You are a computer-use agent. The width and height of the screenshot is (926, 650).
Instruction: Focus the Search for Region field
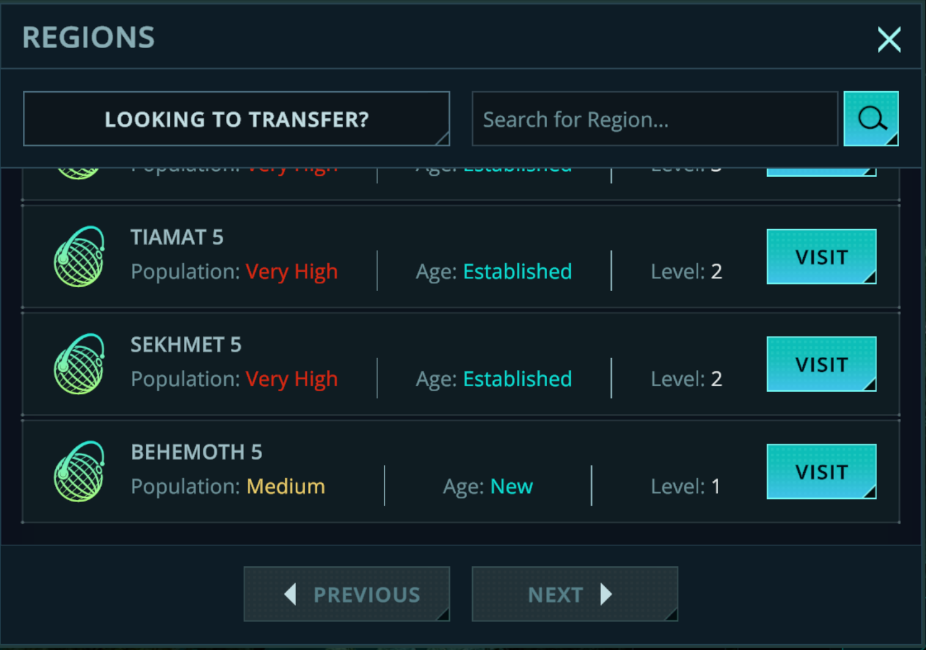tap(654, 120)
